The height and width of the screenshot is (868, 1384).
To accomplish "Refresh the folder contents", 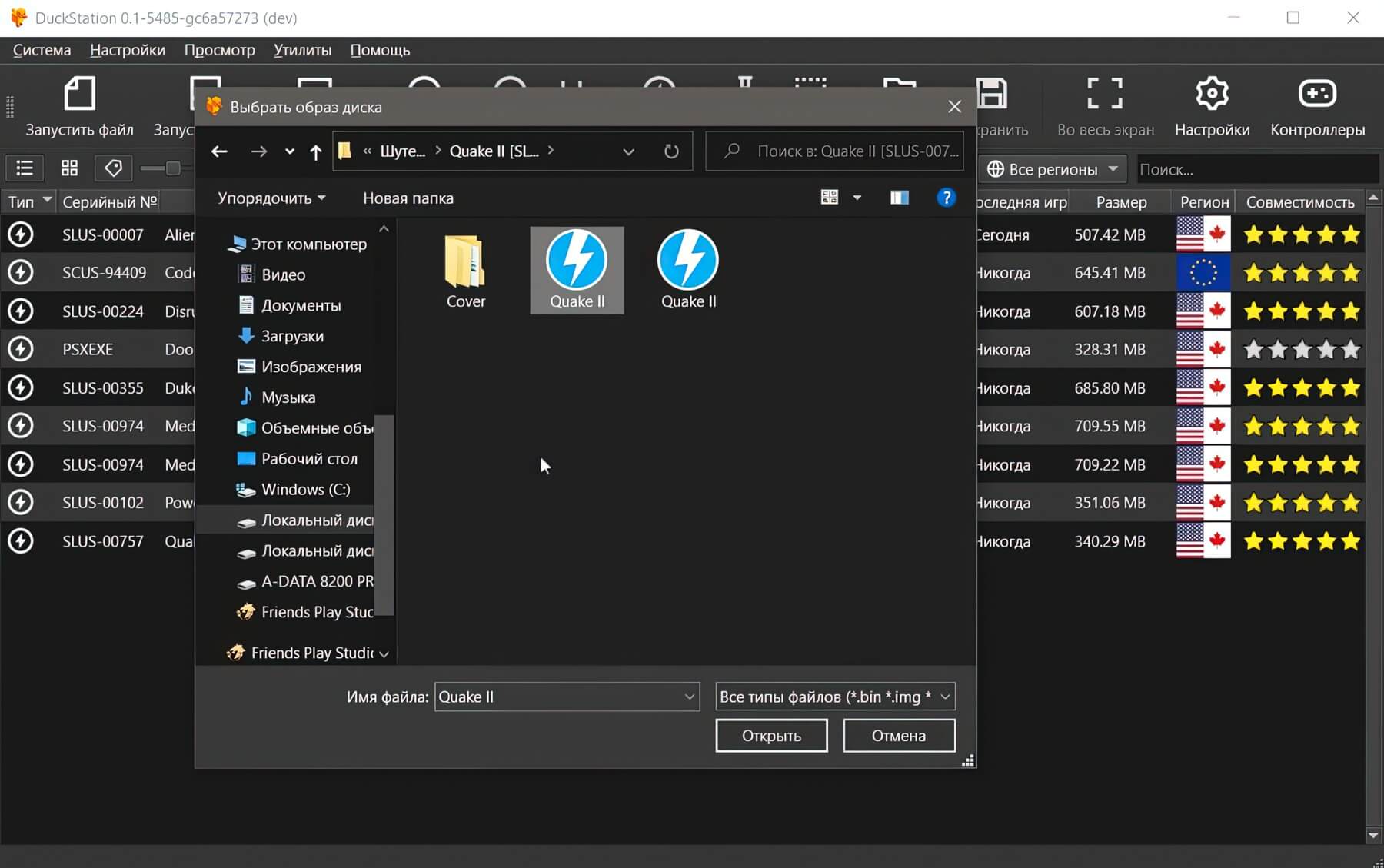I will [671, 151].
